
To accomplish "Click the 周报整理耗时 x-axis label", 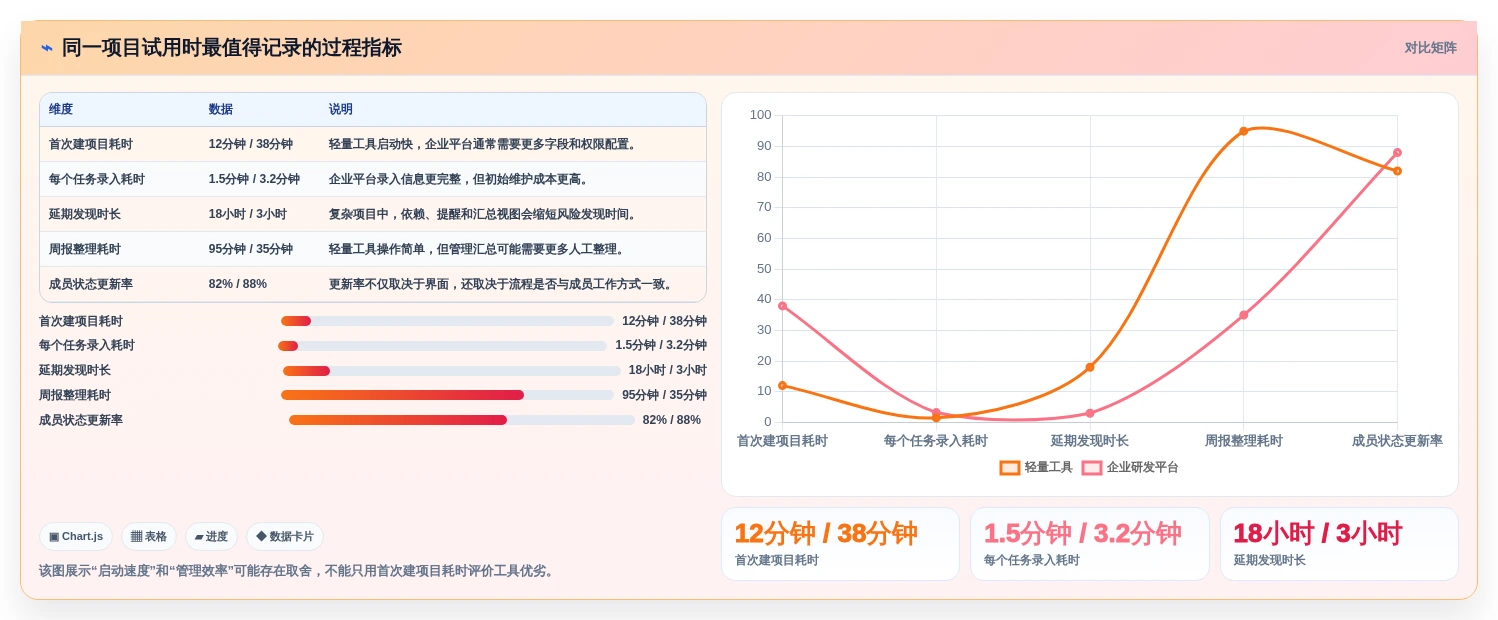I will tap(1244, 441).
